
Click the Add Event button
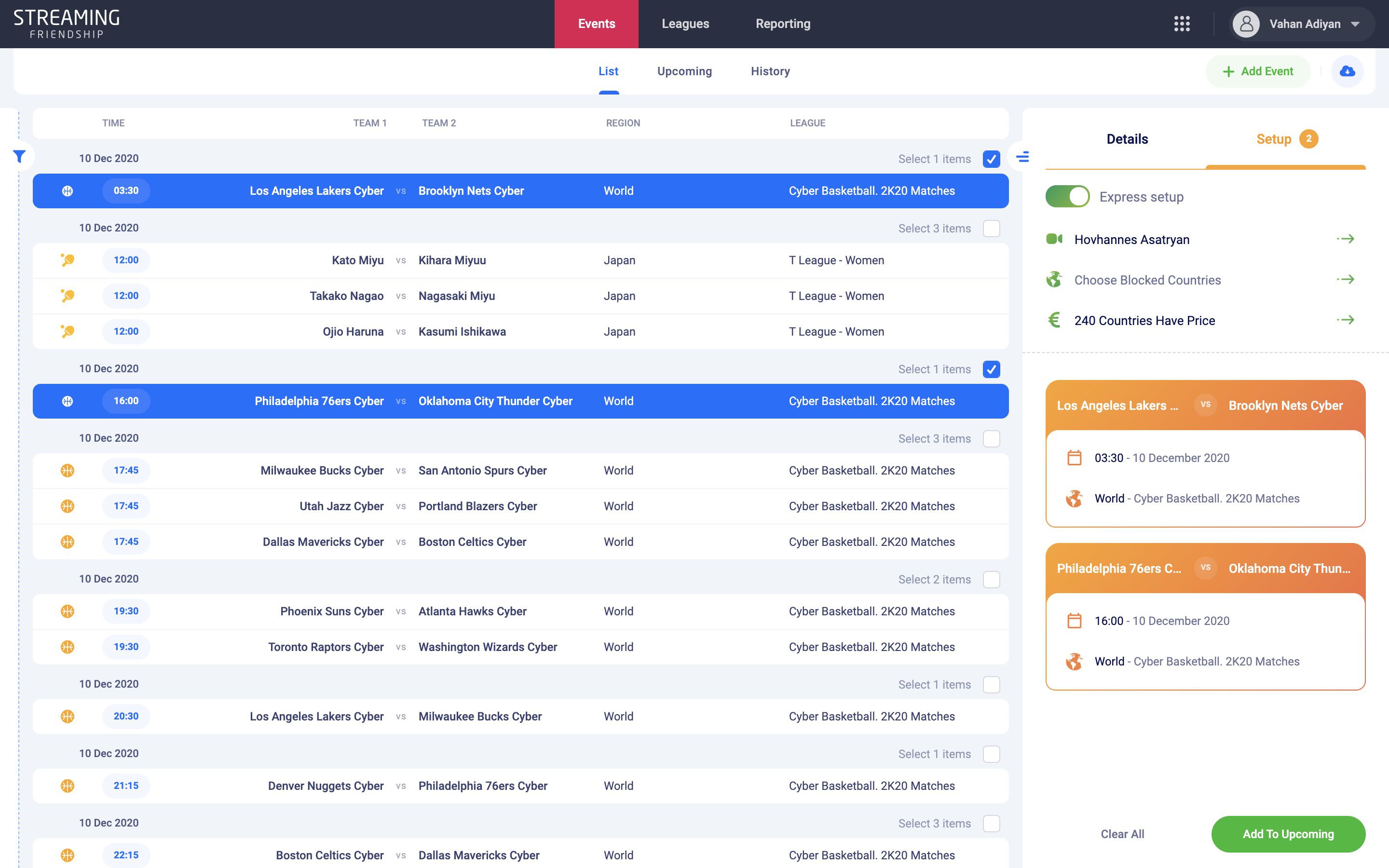coord(1258,71)
